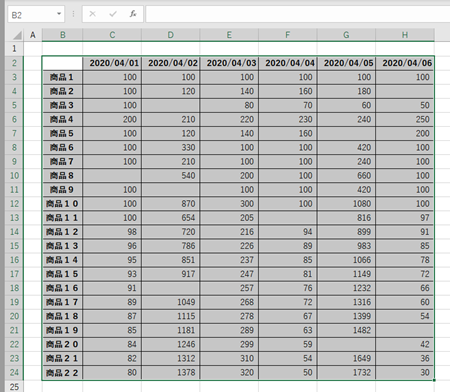Select row 24 header

14,372
